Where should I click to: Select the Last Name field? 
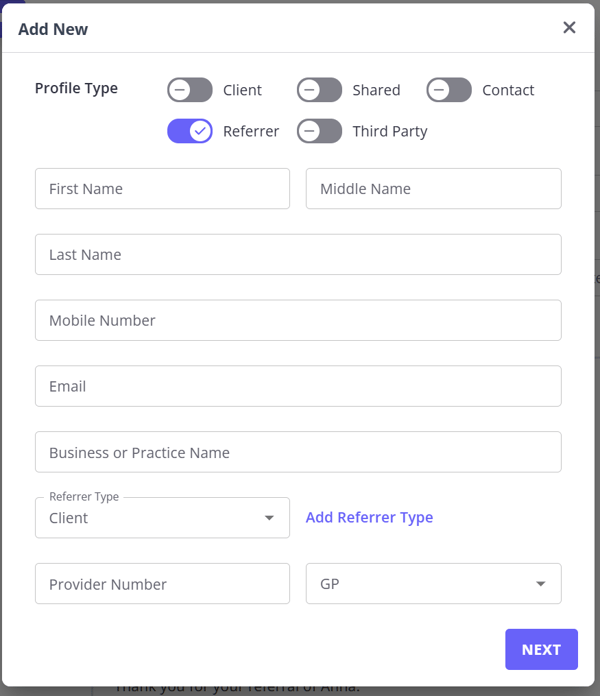pyautogui.click(x=298, y=255)
